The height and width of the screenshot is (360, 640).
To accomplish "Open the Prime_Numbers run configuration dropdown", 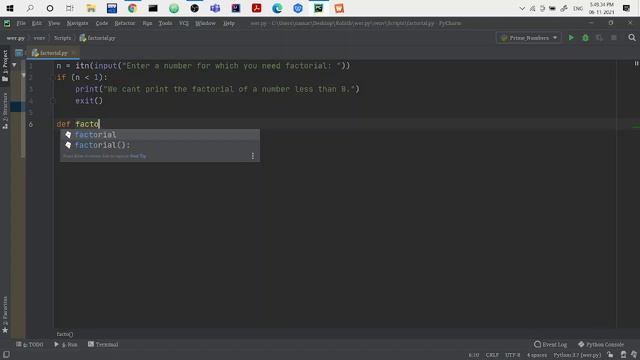I will tap(529, 38).
